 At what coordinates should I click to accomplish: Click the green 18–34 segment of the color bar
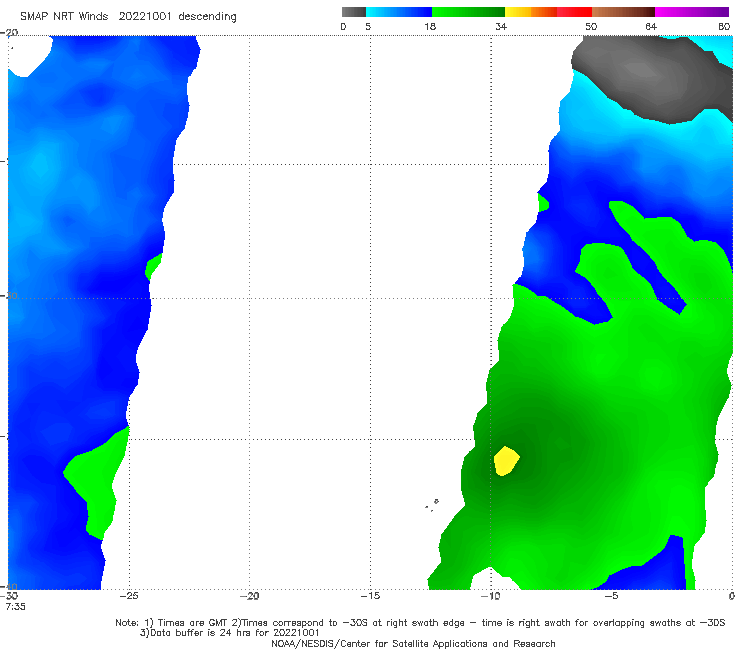[468, 12]
